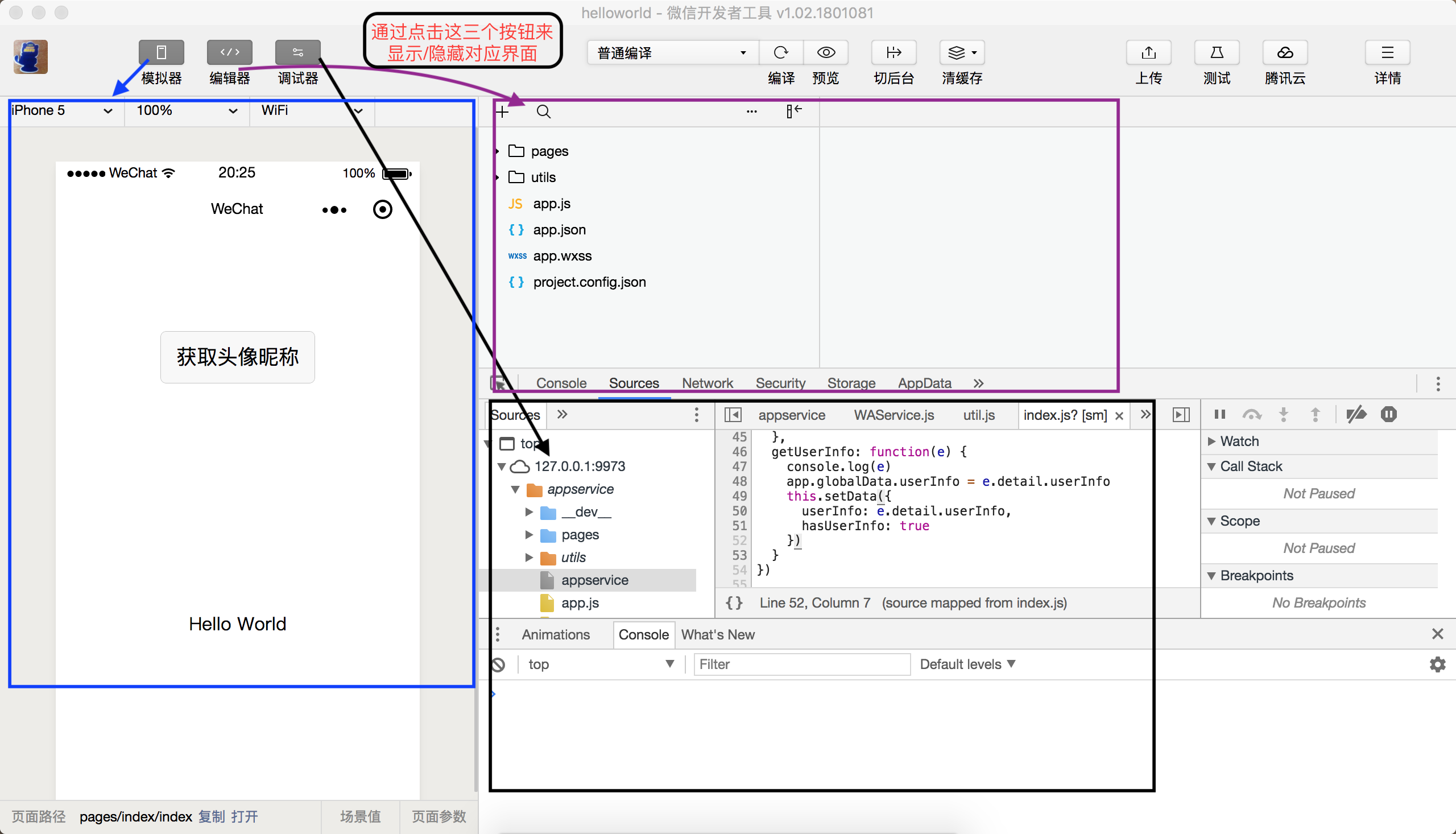1456x834 pixels.
Task: Click the preview eye icon
Action: click(826, 53)
